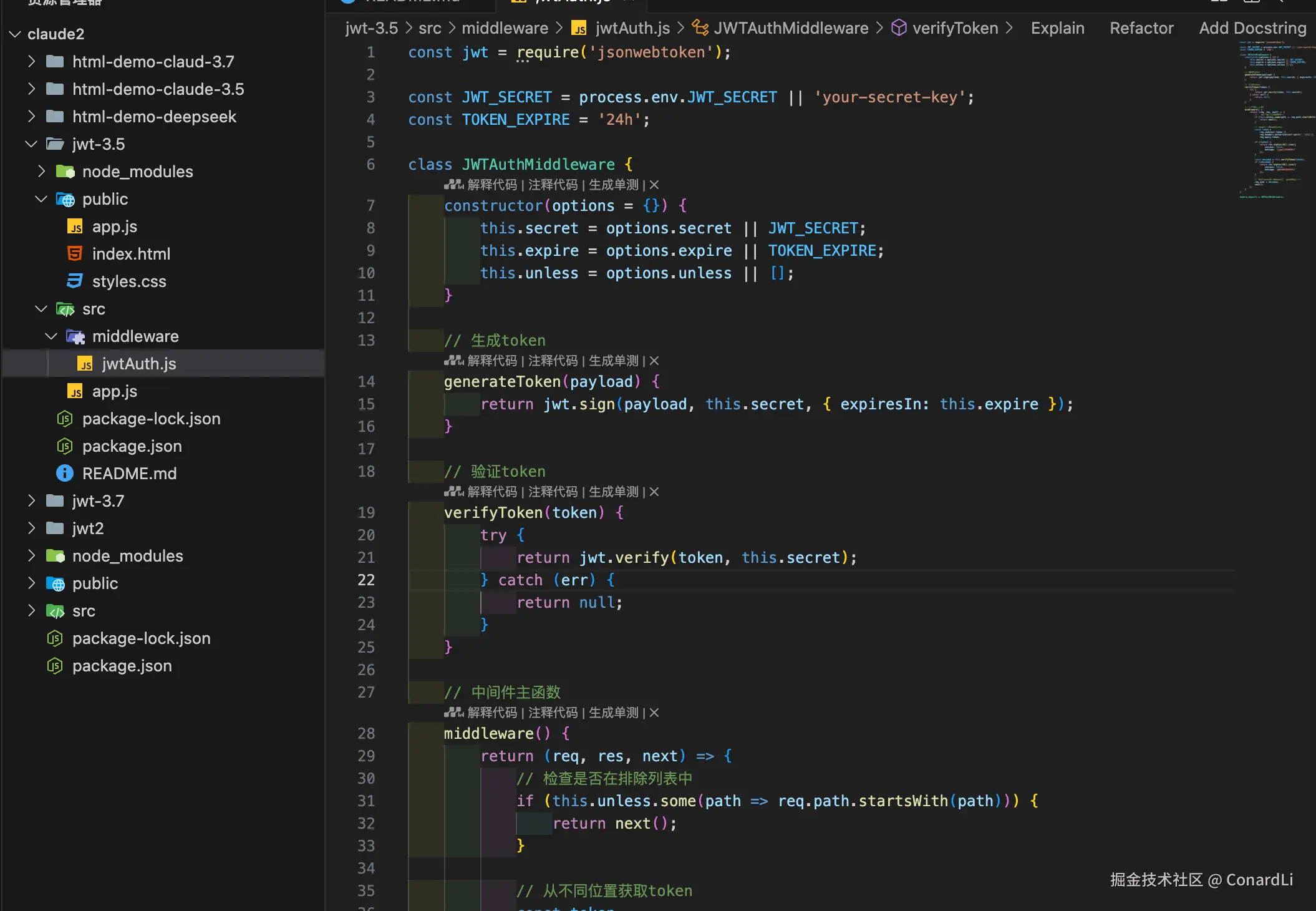Click the Refactor code action
The image size is (1316, 911).
pos(1141,28)
